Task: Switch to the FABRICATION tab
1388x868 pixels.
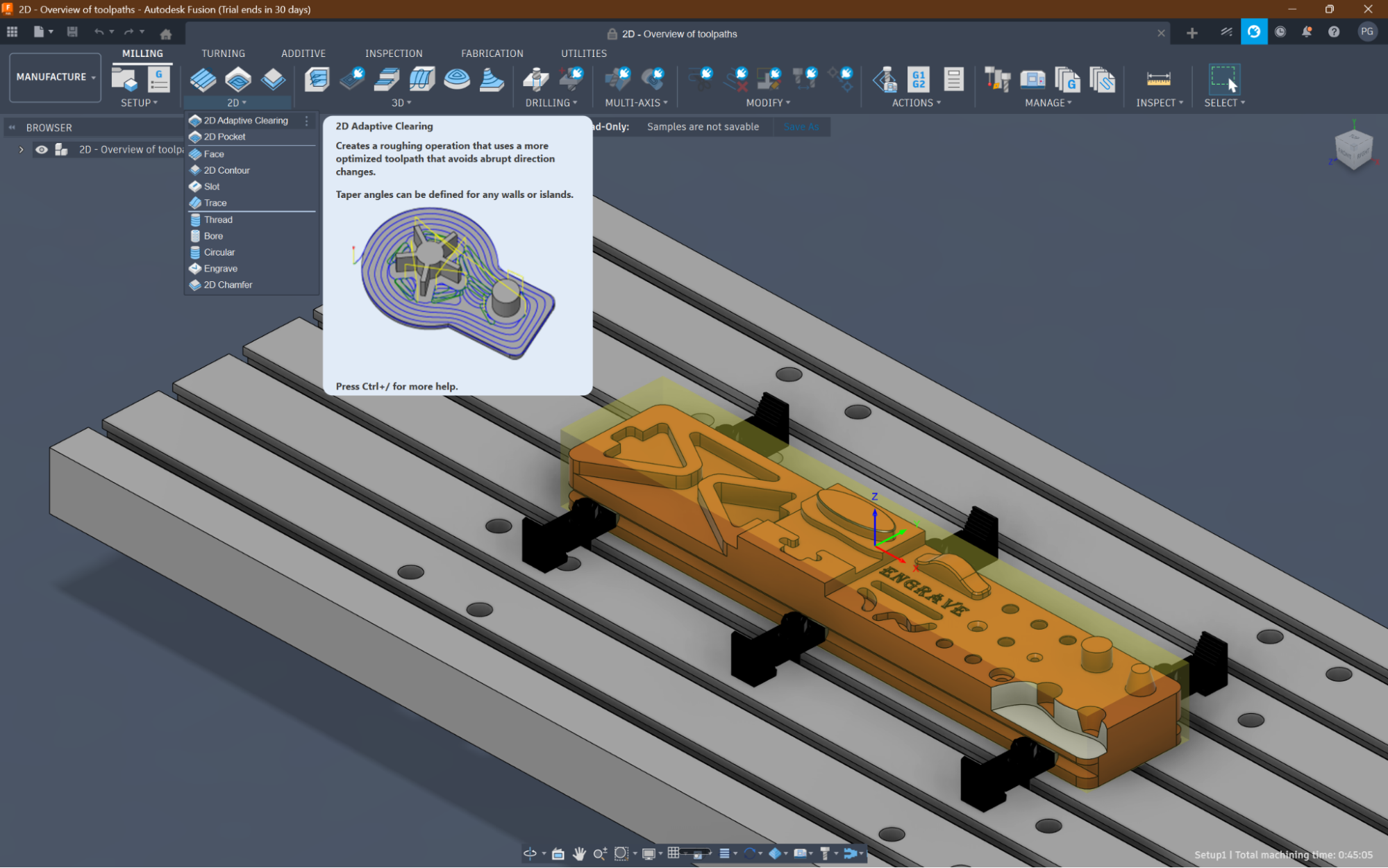Action: (492, 53)
